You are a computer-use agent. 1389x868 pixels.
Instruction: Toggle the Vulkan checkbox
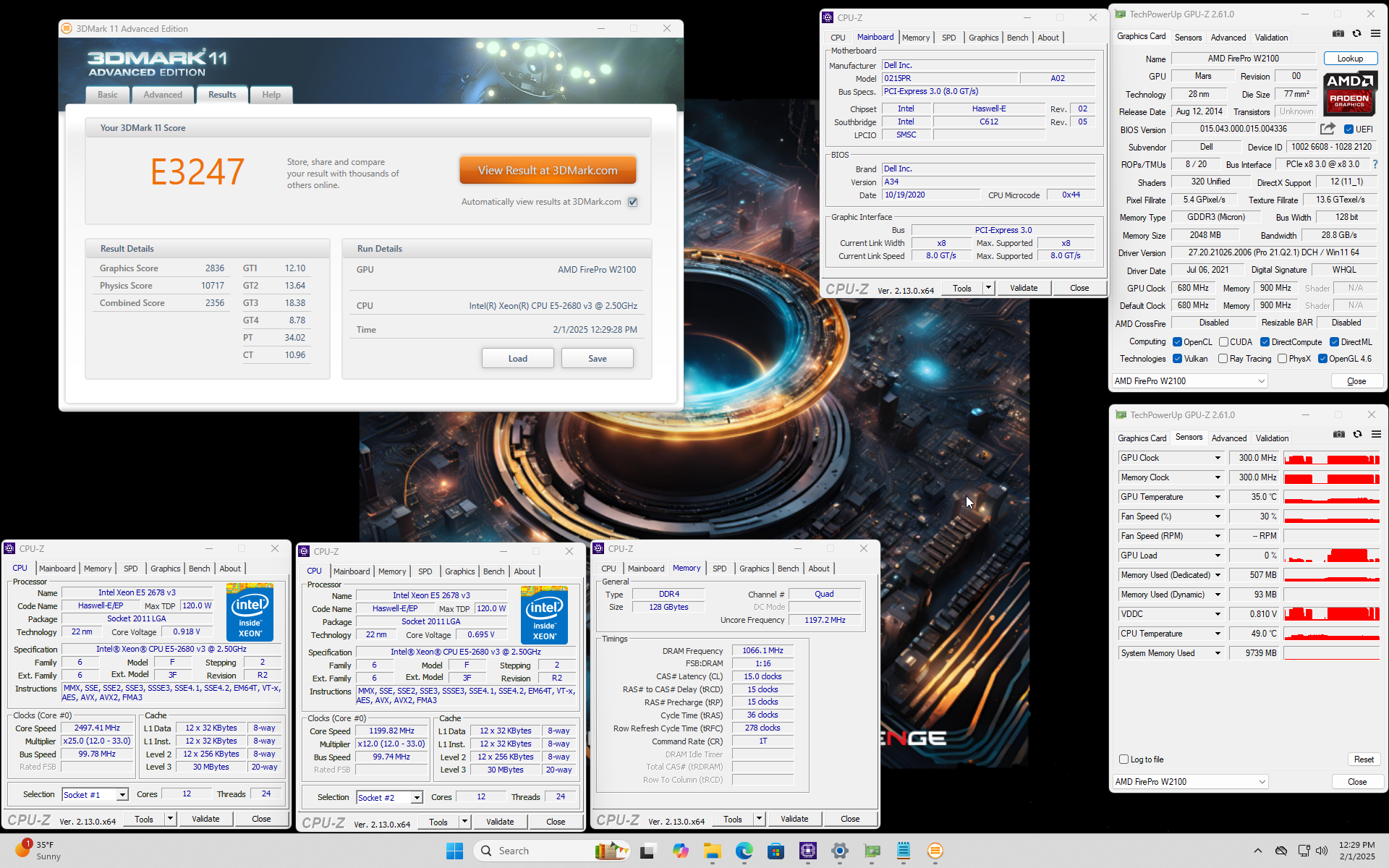(x=1177, y=359)
